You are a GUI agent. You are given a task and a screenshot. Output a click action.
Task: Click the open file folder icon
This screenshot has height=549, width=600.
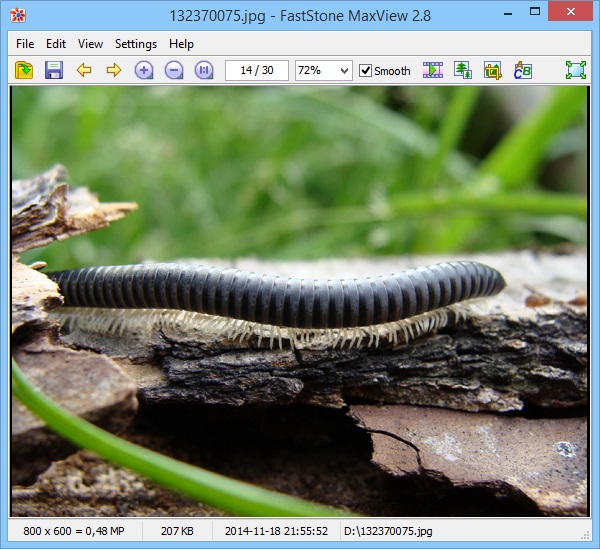(24, 70)
